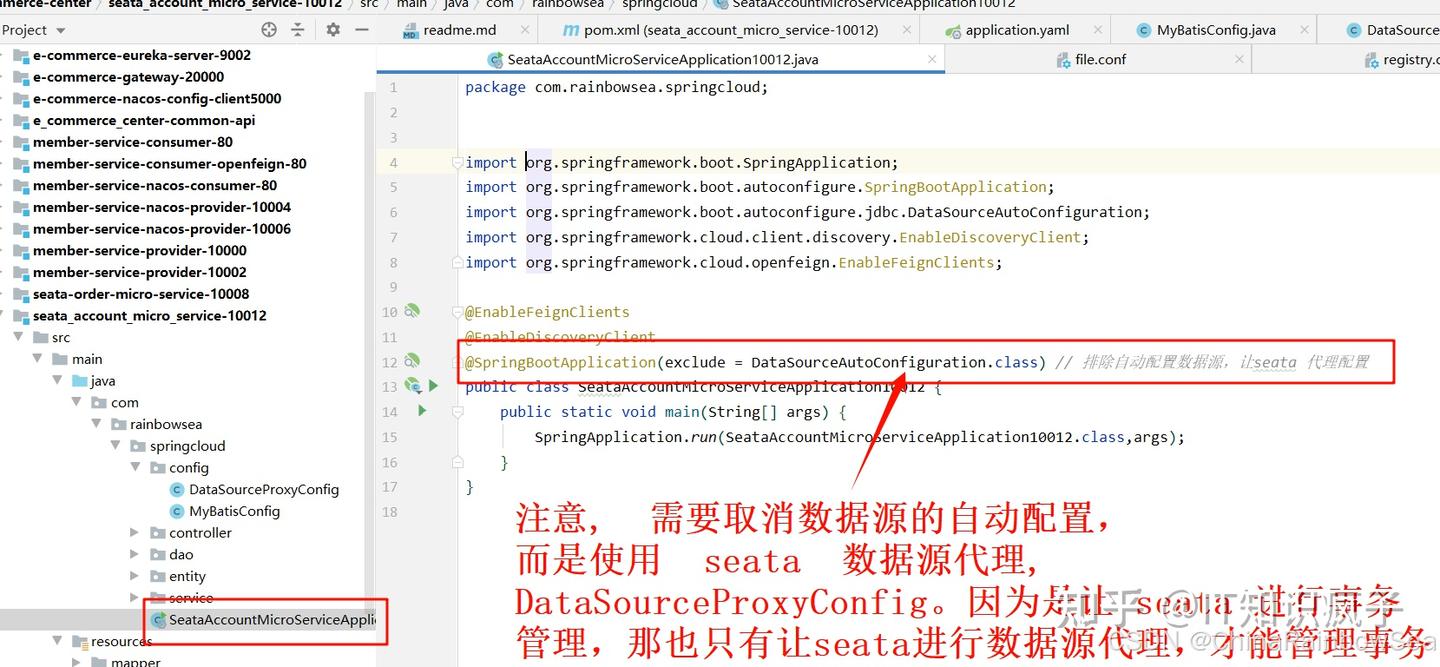Click springcloud in the breadcrumb bar

(658, 4)
